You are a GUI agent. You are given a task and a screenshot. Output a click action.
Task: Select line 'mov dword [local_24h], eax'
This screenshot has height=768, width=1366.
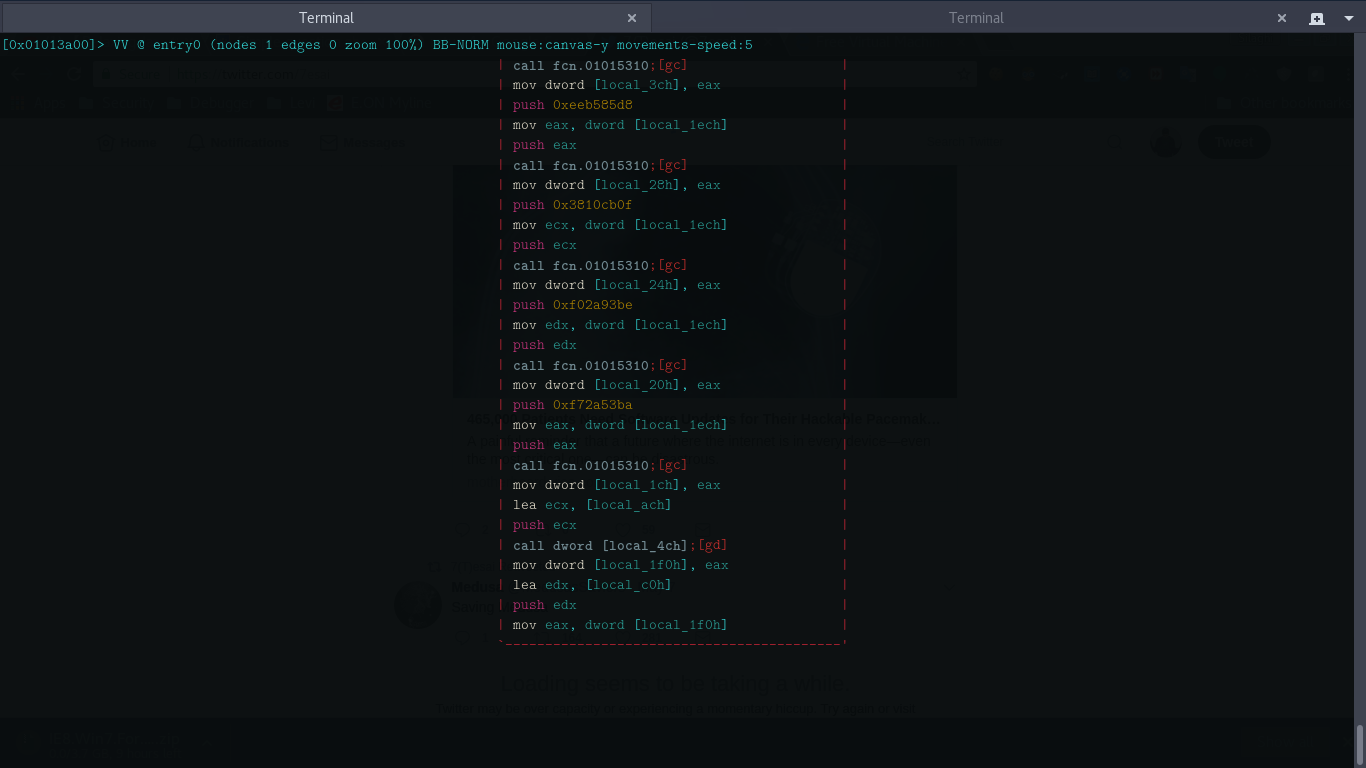pyautogui.click(x=617, y=285)
